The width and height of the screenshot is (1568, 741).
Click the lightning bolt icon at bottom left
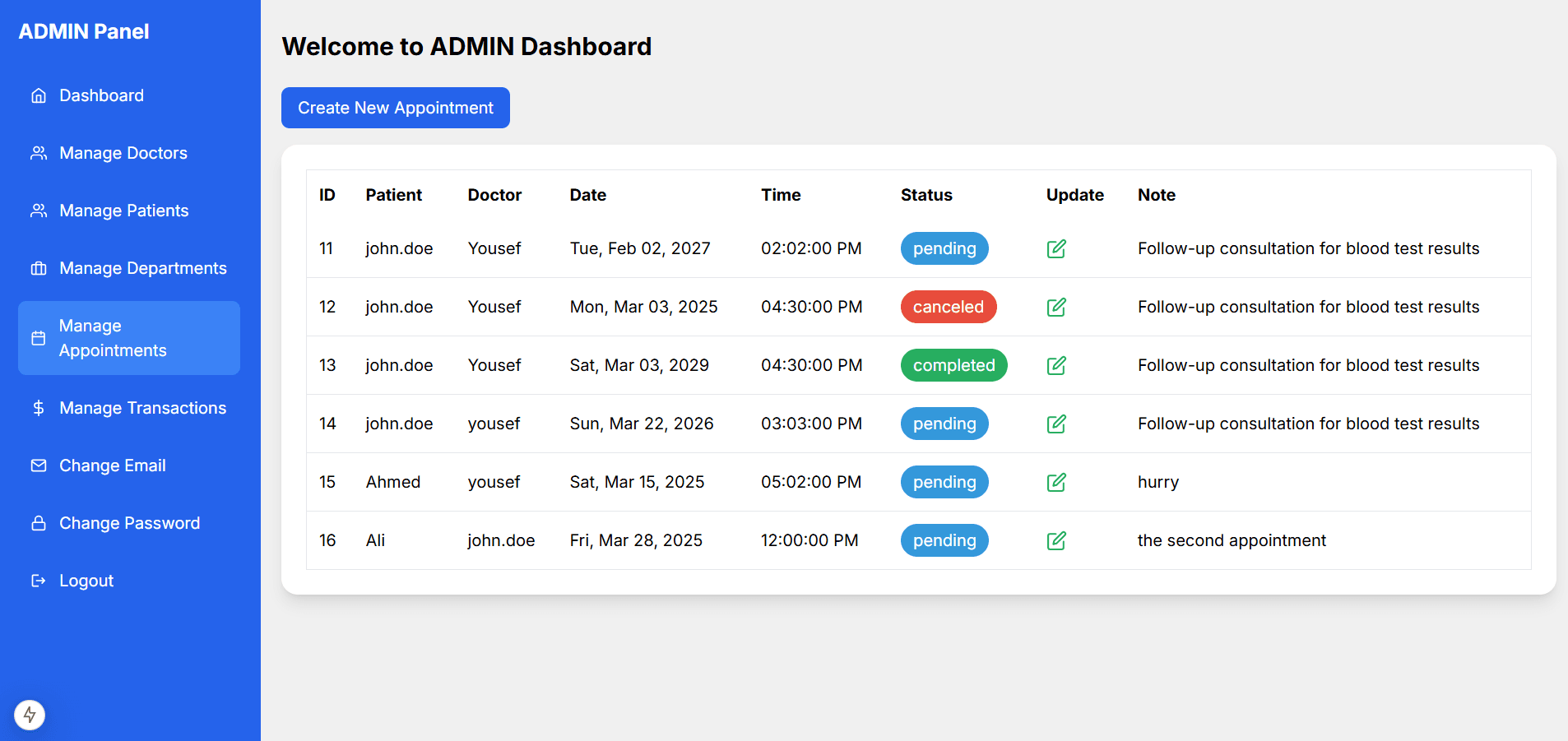click(30, 715)
